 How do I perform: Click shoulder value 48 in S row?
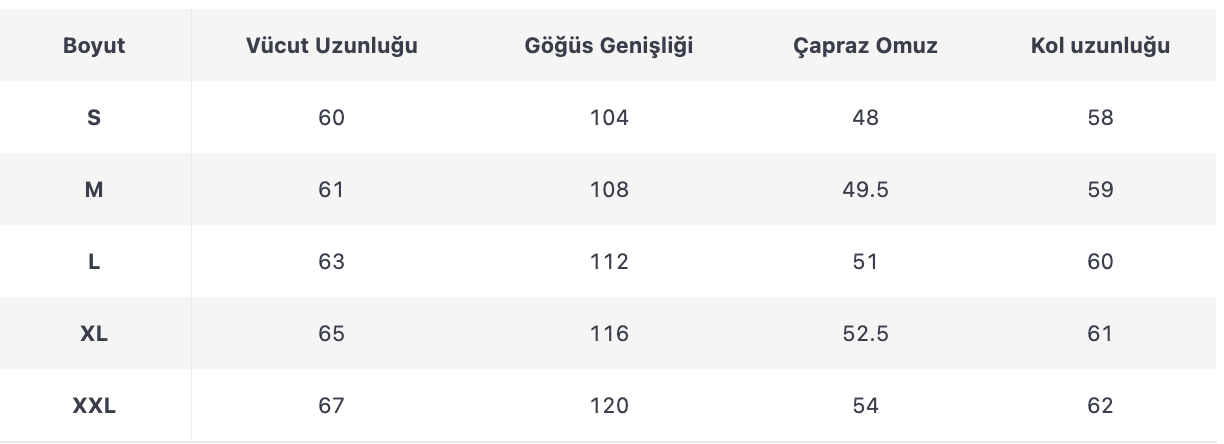tap(865, 117)
